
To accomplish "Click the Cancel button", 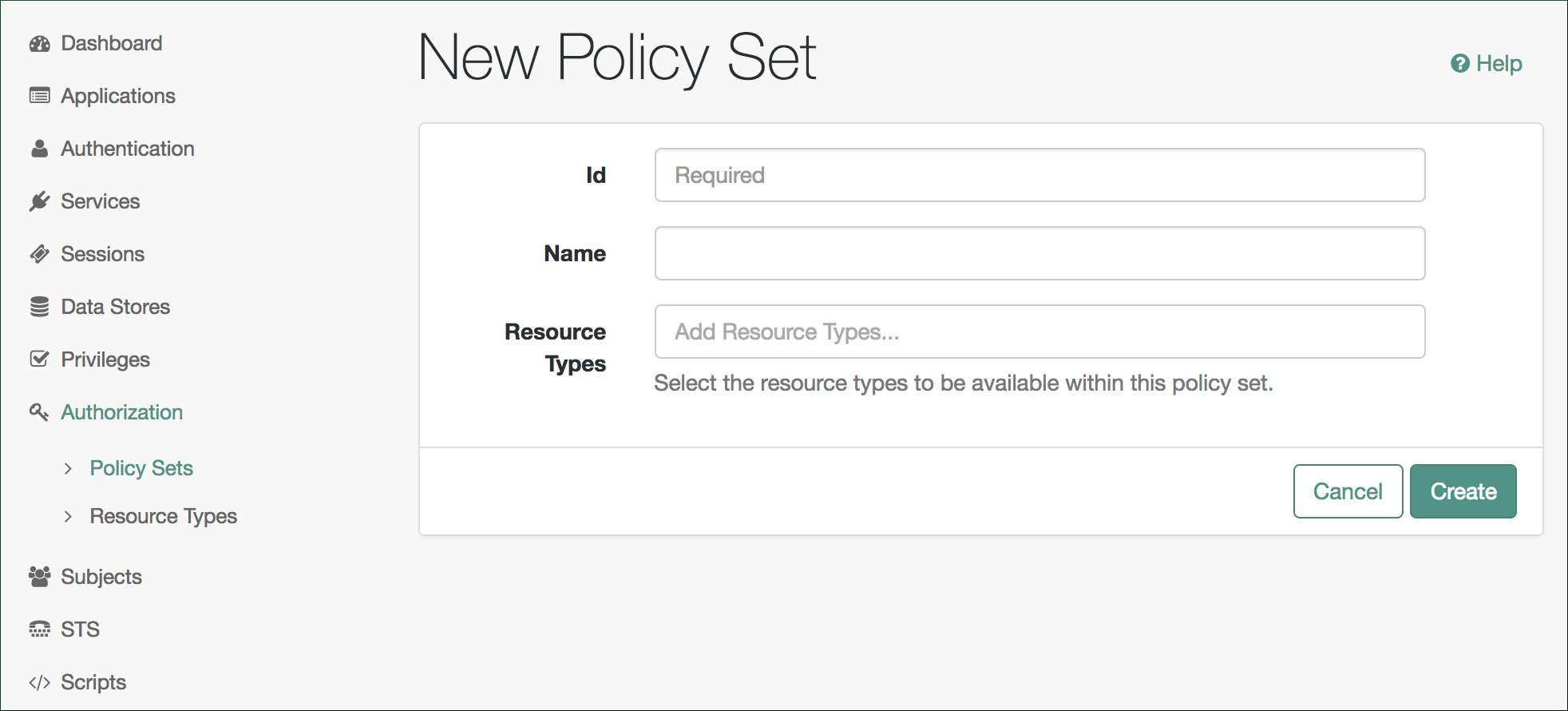I will (1348, 491).
